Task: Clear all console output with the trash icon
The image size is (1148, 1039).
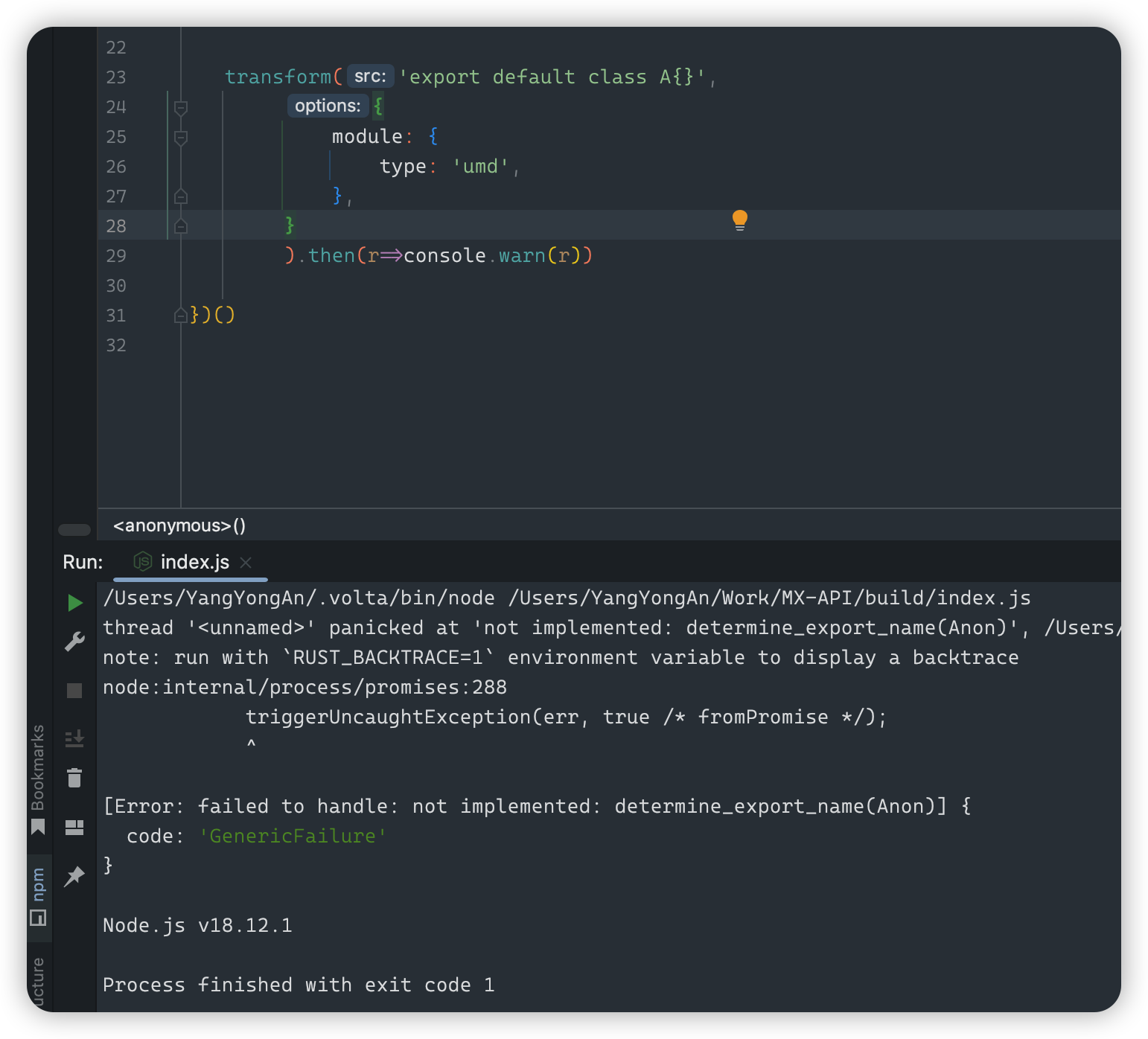Action: click(74, 778)
